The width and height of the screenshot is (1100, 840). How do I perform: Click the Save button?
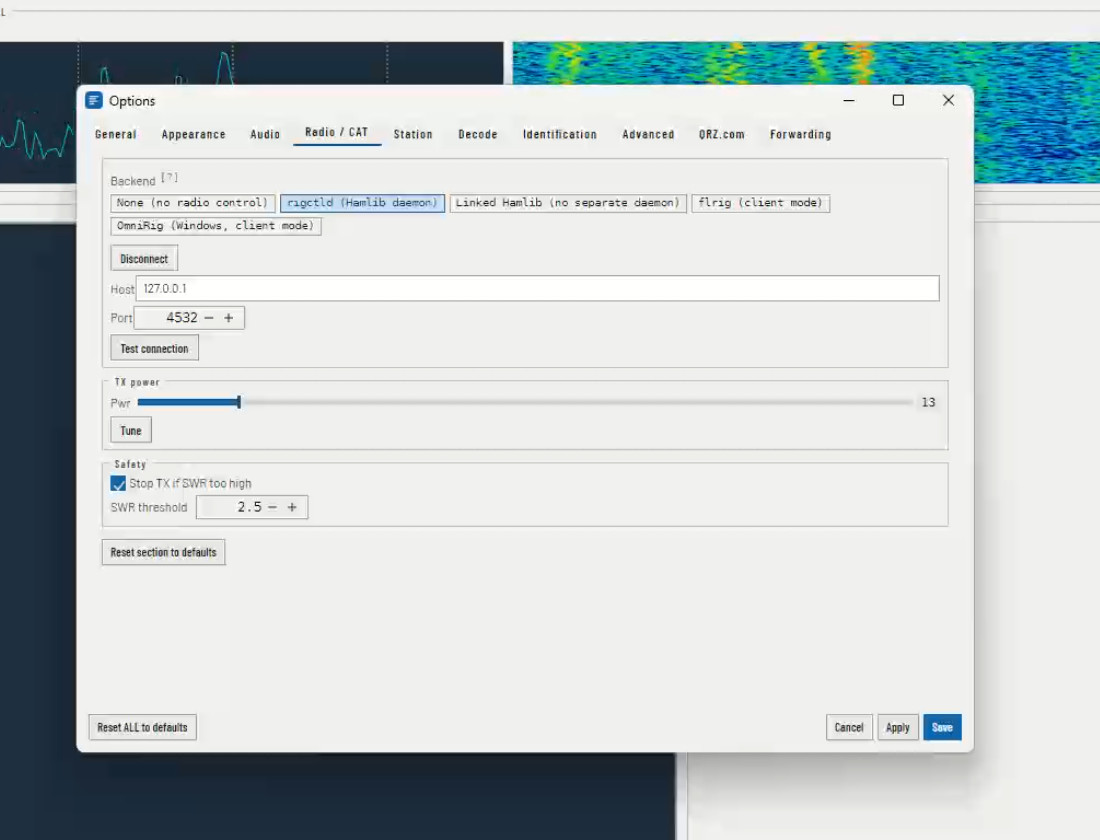coord(942,727)
